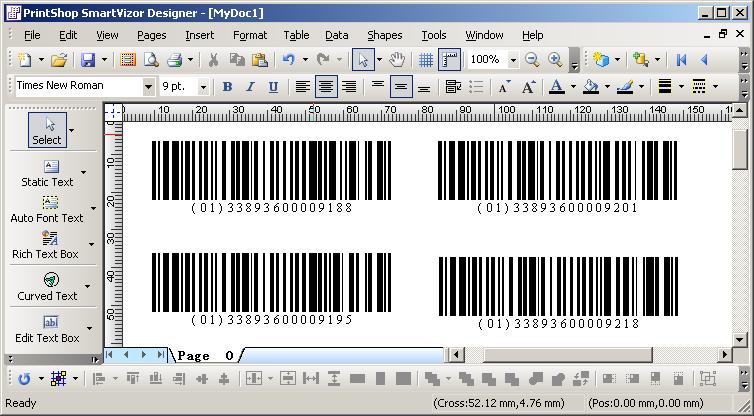
Task: Open the font name dropdown
Action: click(149, 87)
